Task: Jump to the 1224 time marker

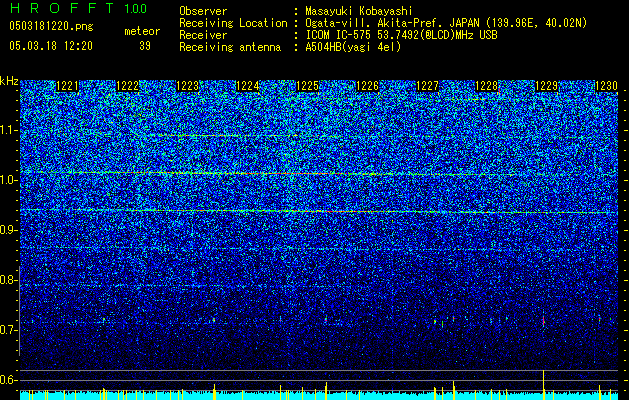Action: [247, 86]
